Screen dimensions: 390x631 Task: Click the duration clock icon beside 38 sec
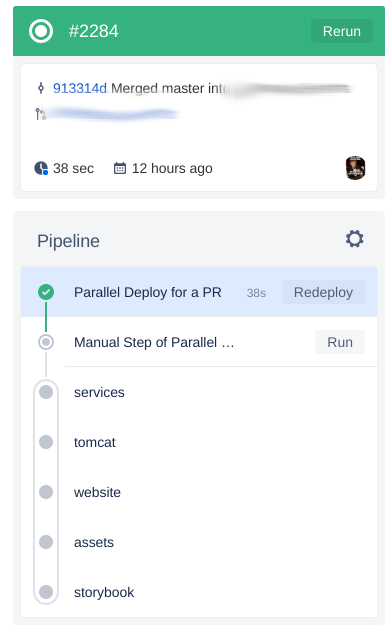(41, 168)
